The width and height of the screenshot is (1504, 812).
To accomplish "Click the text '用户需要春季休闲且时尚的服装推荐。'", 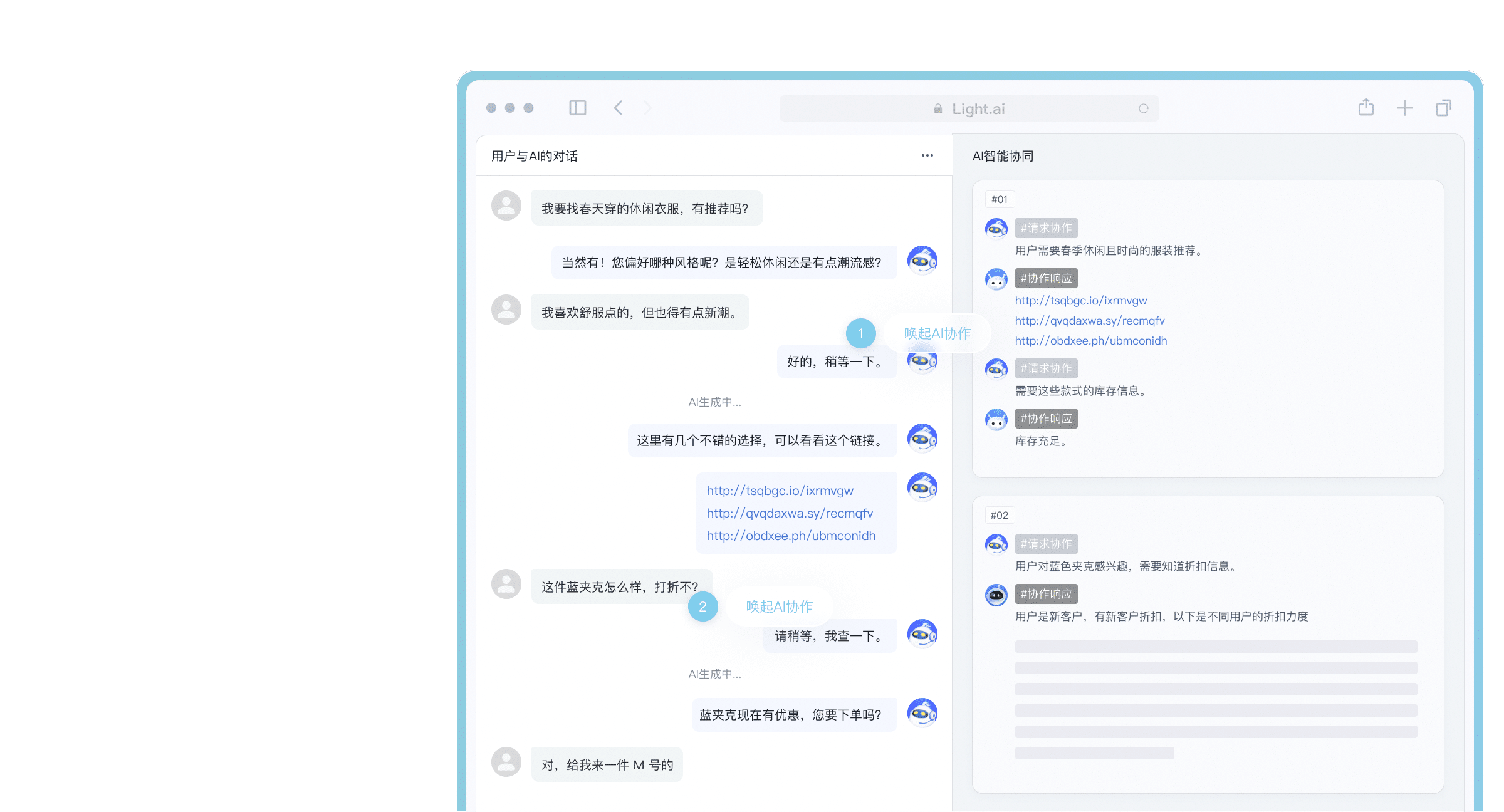I will click(x=1110, y=251).
